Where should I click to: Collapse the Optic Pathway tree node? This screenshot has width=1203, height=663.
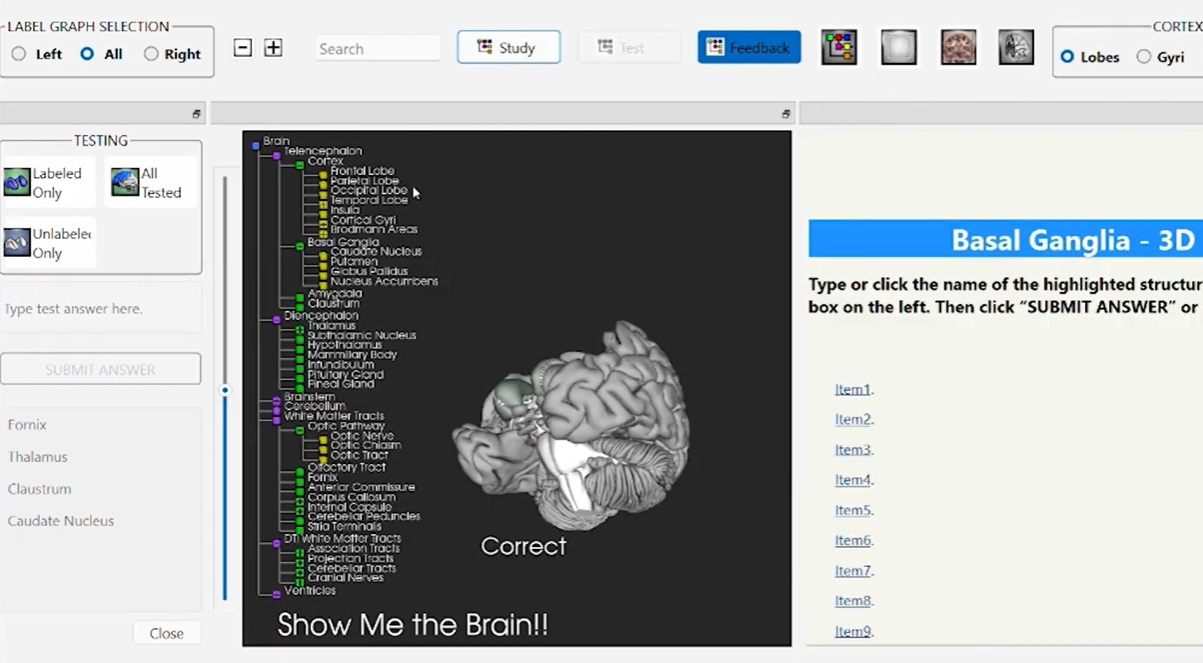(x=300, y=430)
